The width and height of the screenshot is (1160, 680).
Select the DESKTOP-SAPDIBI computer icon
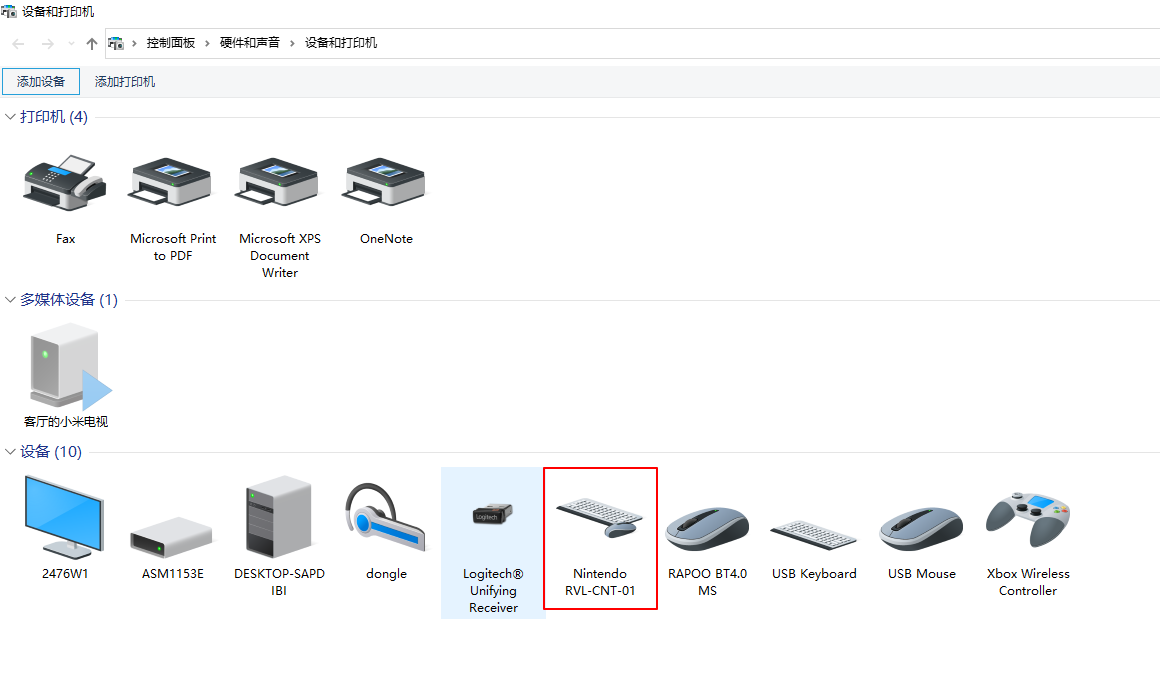pos(279,516)
